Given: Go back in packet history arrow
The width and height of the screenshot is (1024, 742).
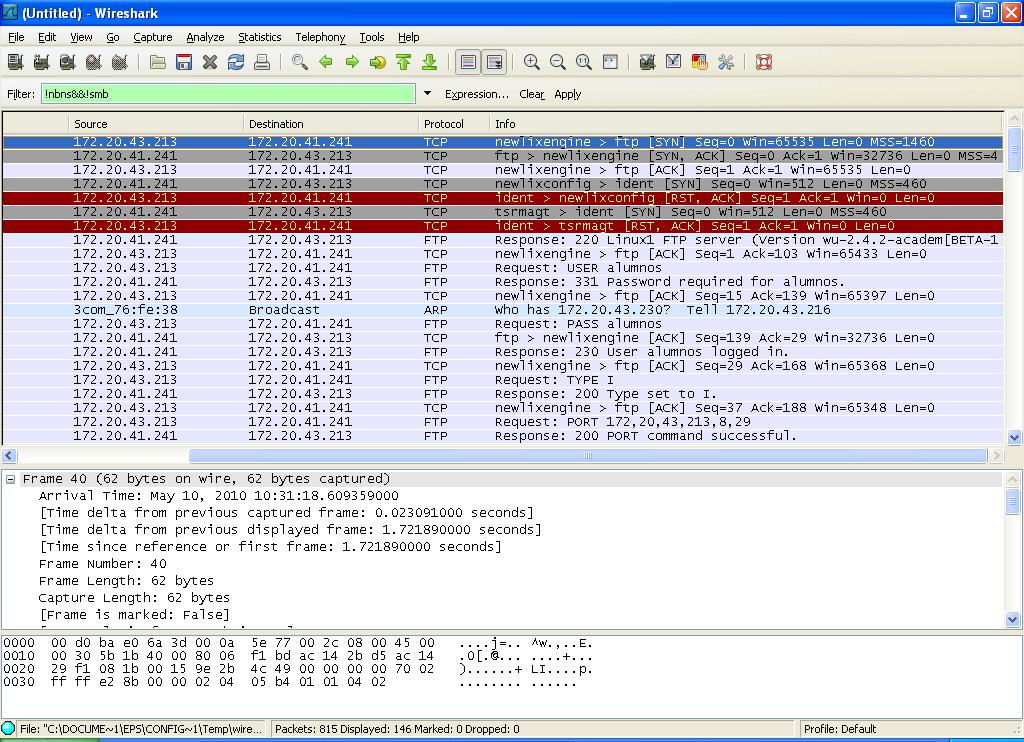Looking at the screenshot, I should tap(326, 62).
